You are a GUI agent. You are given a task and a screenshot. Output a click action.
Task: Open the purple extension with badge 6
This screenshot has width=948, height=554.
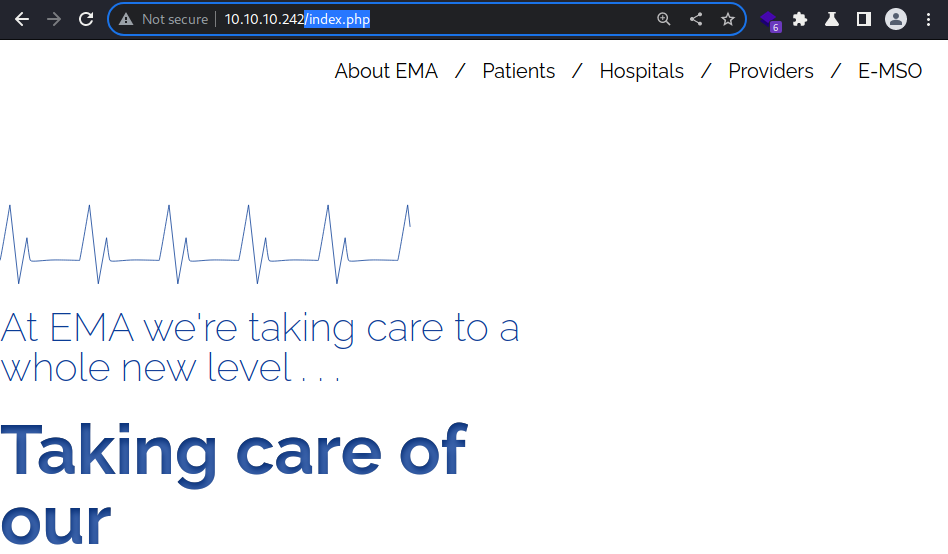(x=770, y=21)
